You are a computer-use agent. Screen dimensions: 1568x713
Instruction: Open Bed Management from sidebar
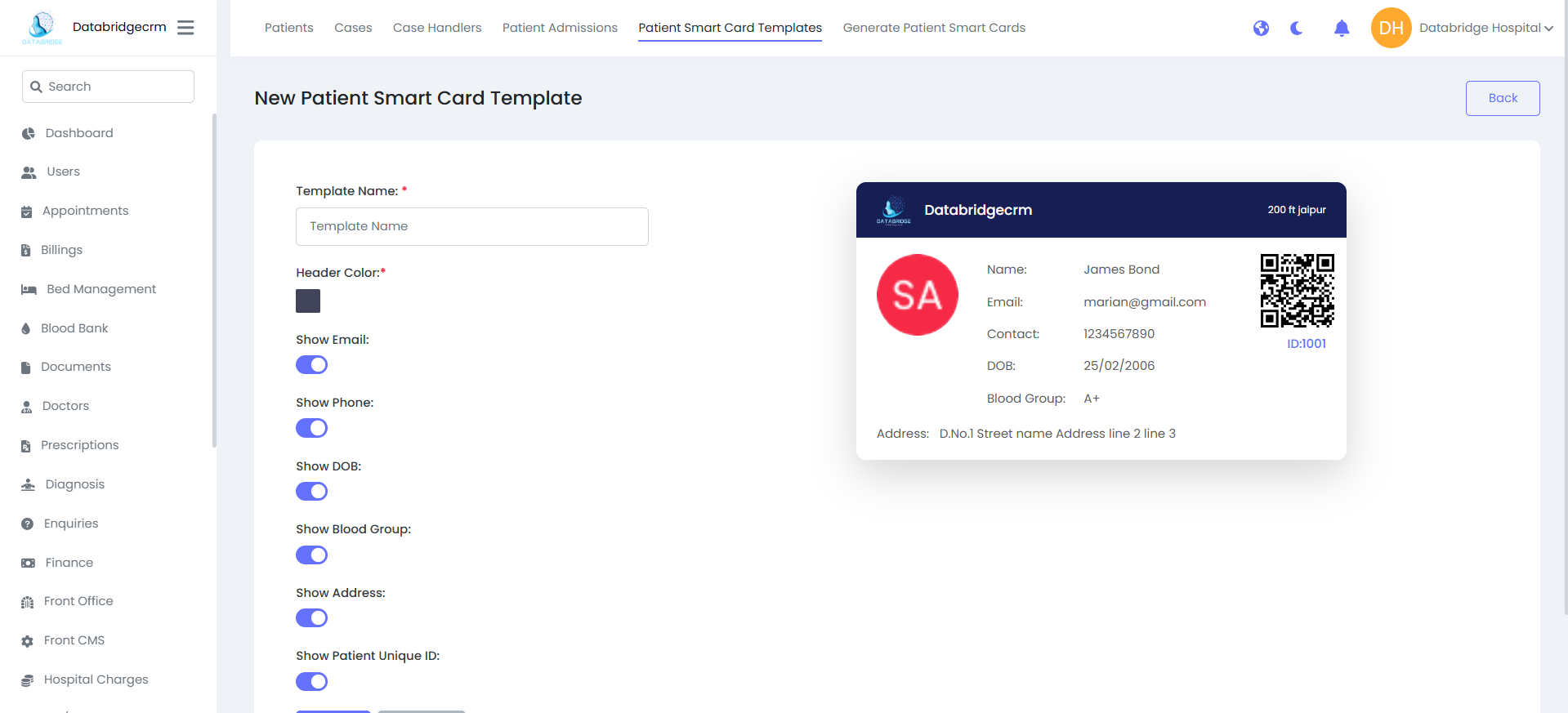pyautogui.click(x=101, y=289)
